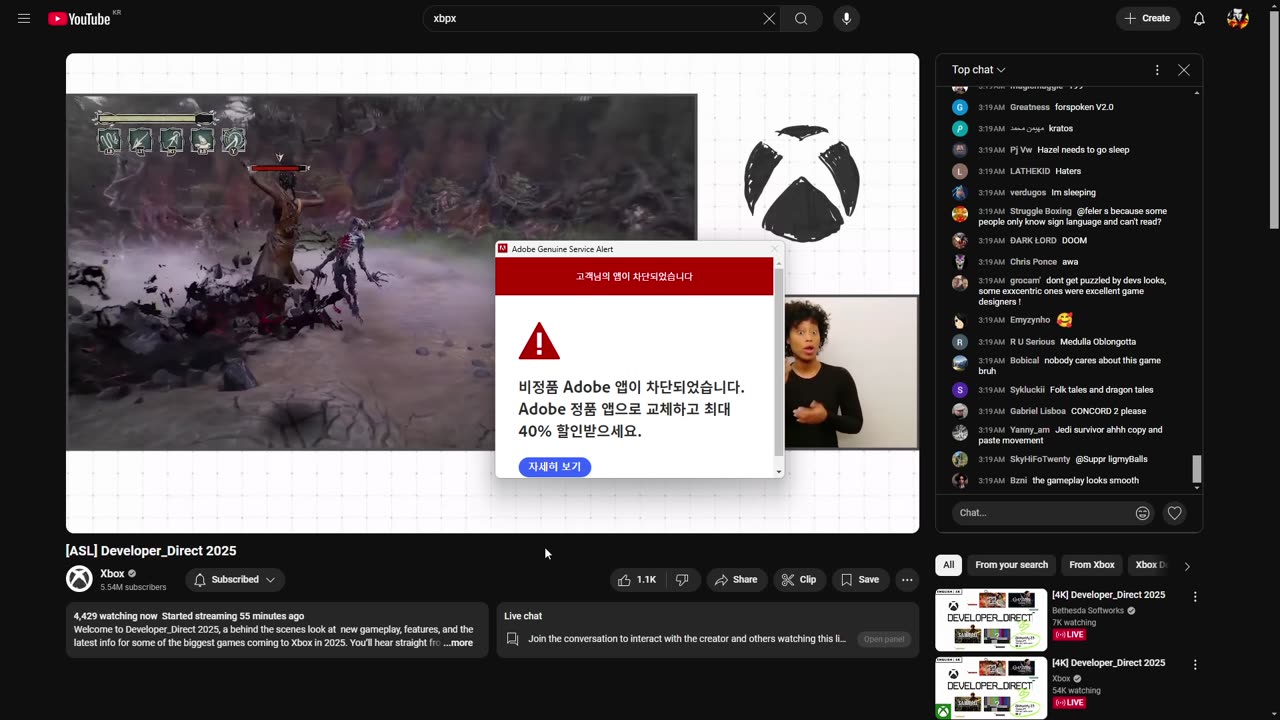Open the Xbox 4K stream thumbnail
Viewport: 1280px width, 720px height.
tap(991, 688)
